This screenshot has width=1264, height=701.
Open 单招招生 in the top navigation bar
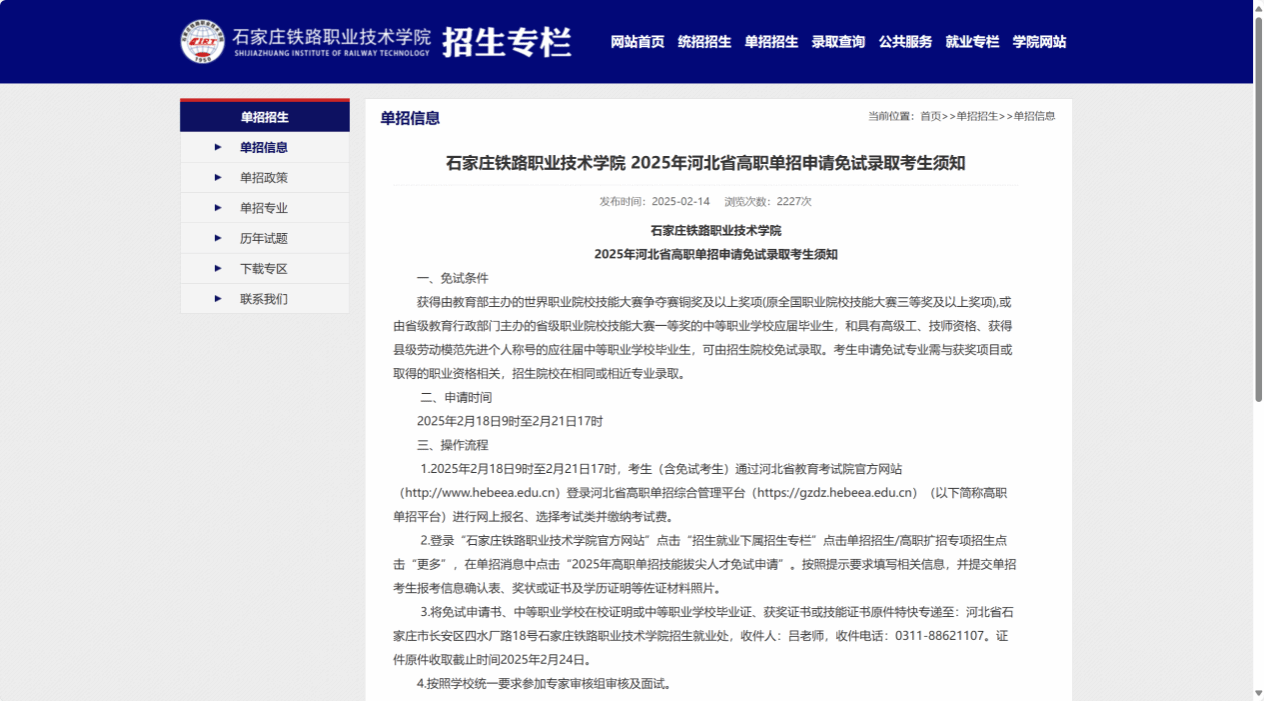click(x=771, y=42)
